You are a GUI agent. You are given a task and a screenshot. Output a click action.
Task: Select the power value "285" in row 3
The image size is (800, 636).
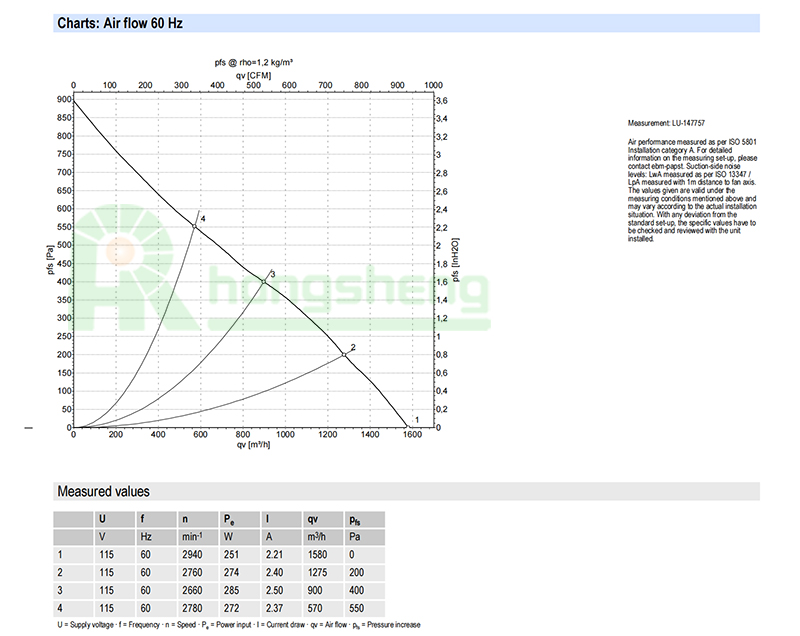(x=231, y=591)
